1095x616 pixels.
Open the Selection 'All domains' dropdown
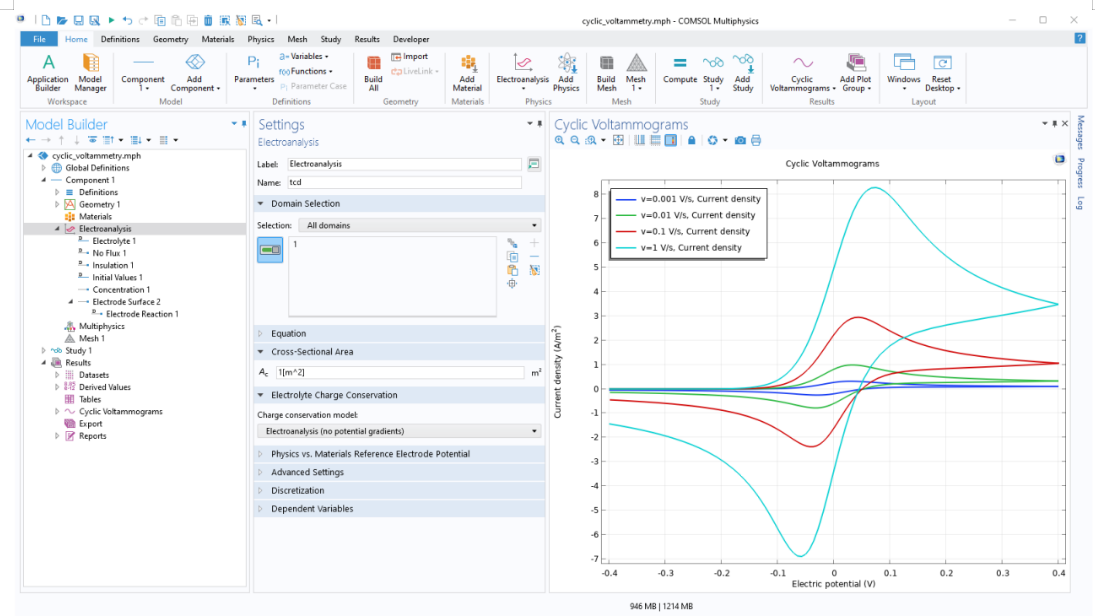tap(420, 226)
